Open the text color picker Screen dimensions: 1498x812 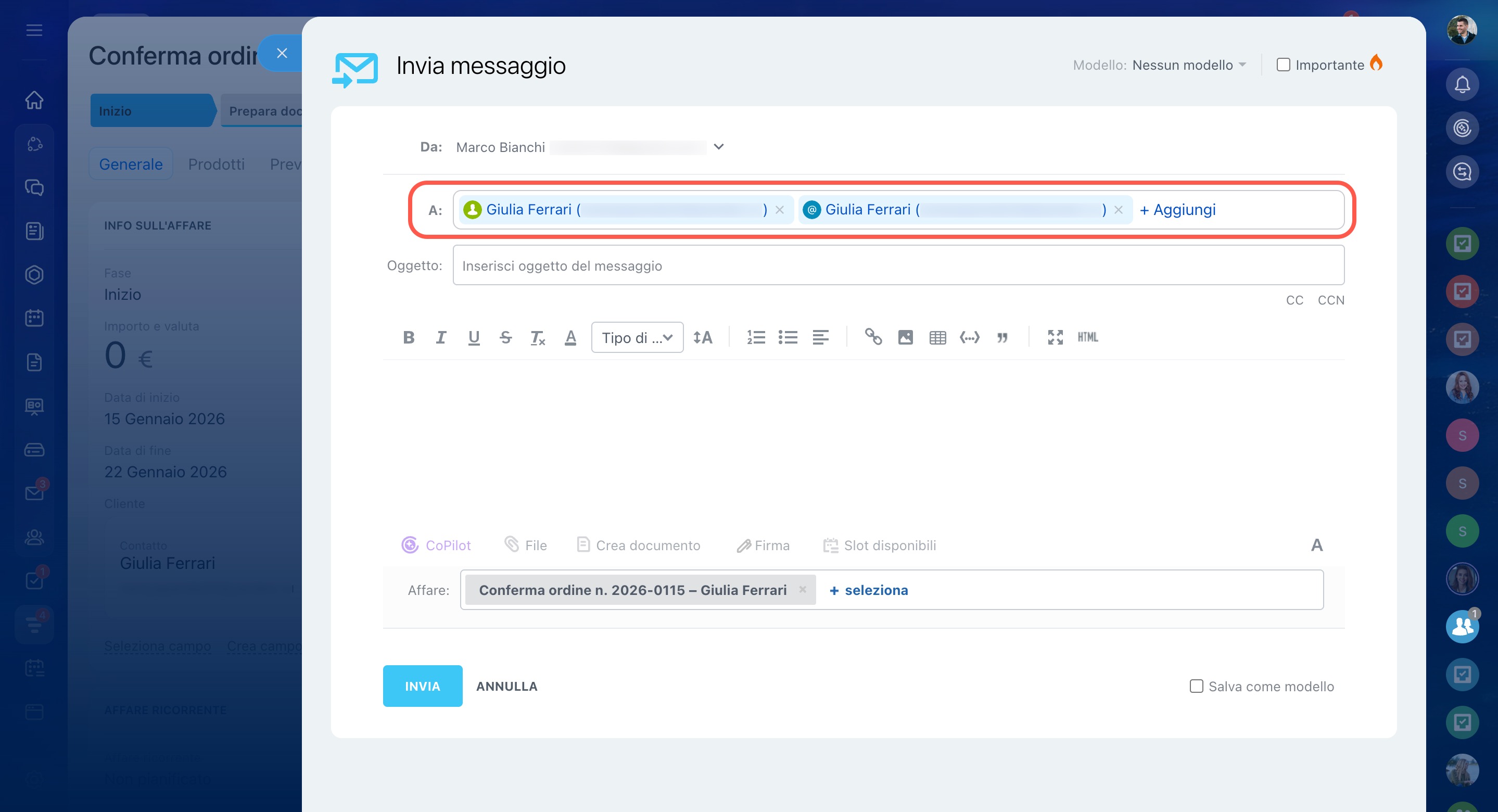(x=570, y=337)
